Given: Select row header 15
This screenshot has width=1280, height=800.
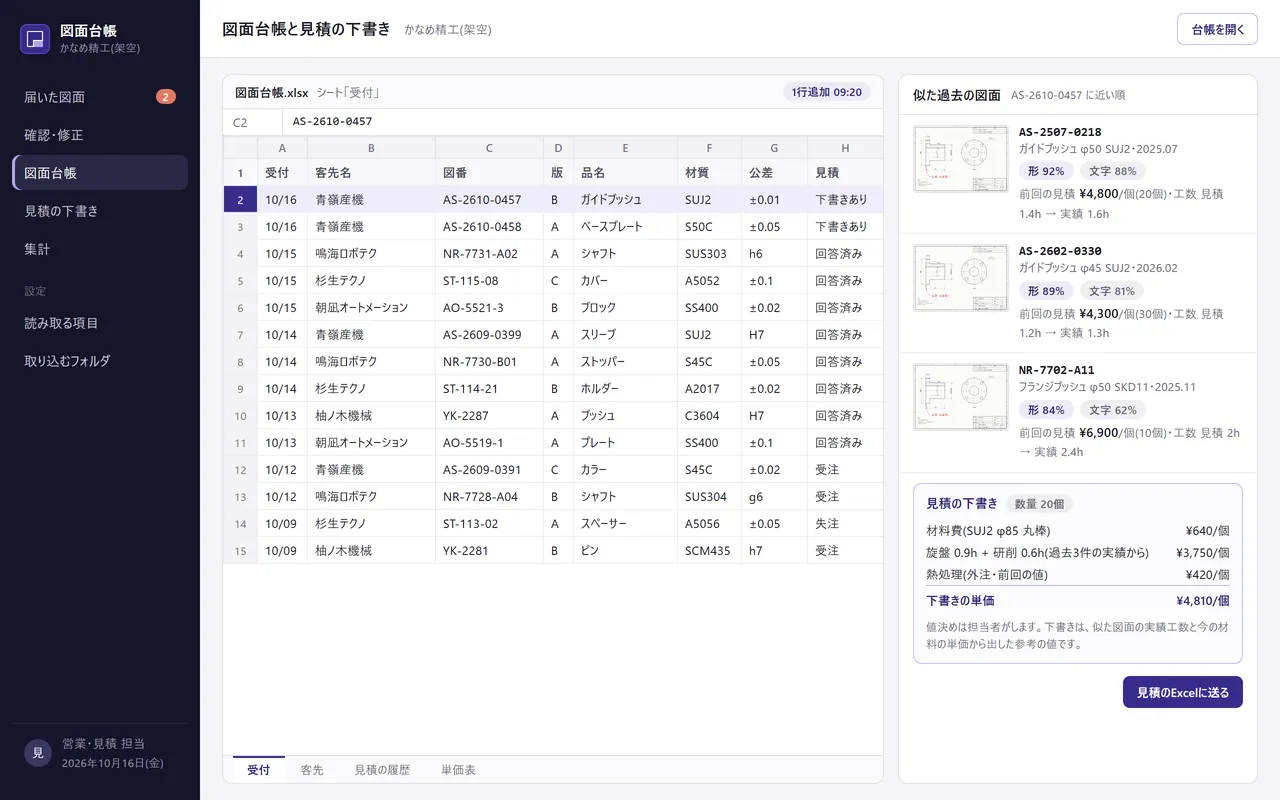Looking at the screenshot, I should 240,551.
